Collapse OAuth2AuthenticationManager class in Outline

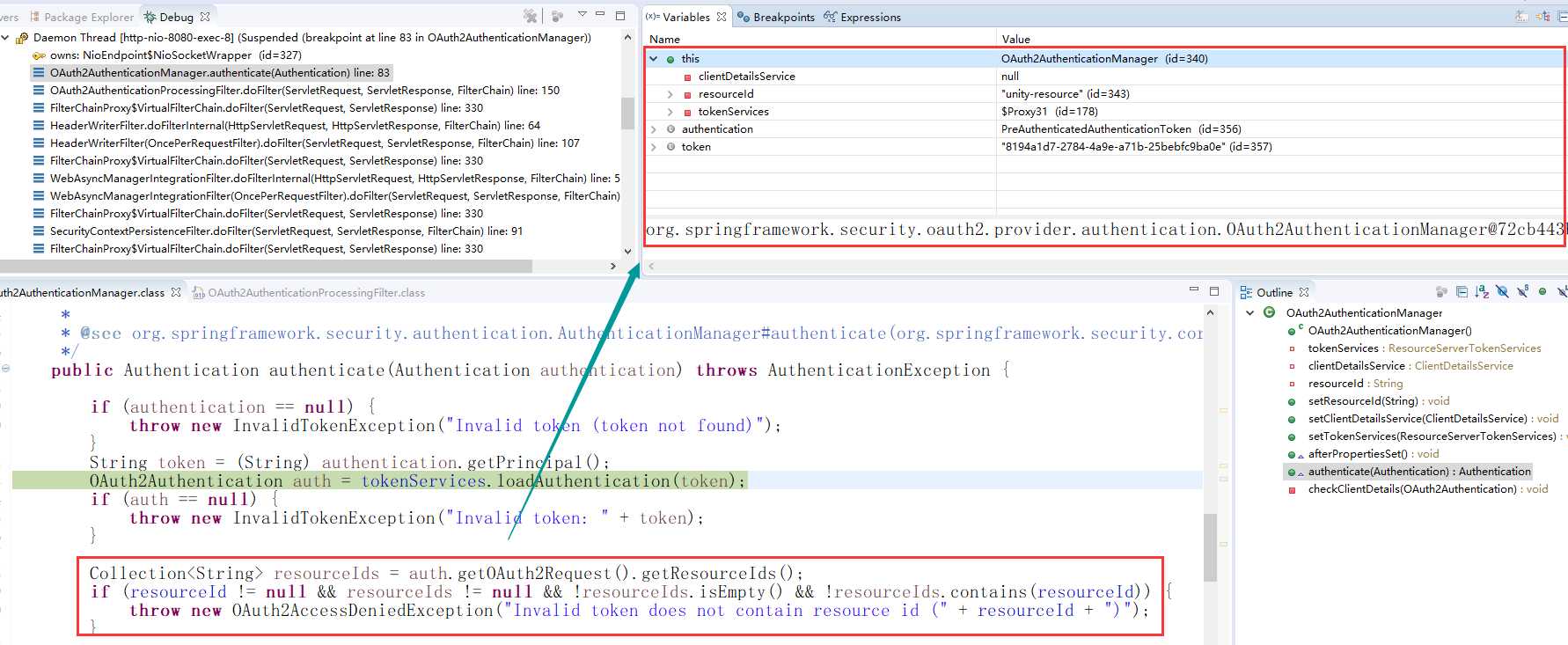click(1250, 312)
